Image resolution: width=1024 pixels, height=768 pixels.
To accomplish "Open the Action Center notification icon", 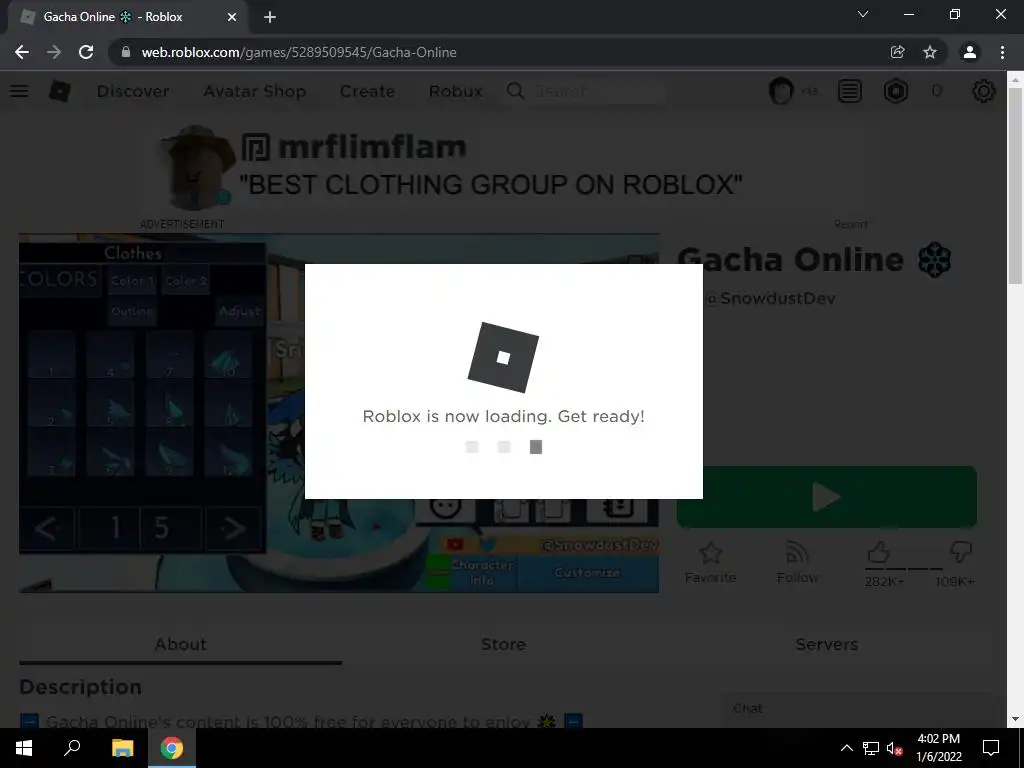I will coord(991,748).
